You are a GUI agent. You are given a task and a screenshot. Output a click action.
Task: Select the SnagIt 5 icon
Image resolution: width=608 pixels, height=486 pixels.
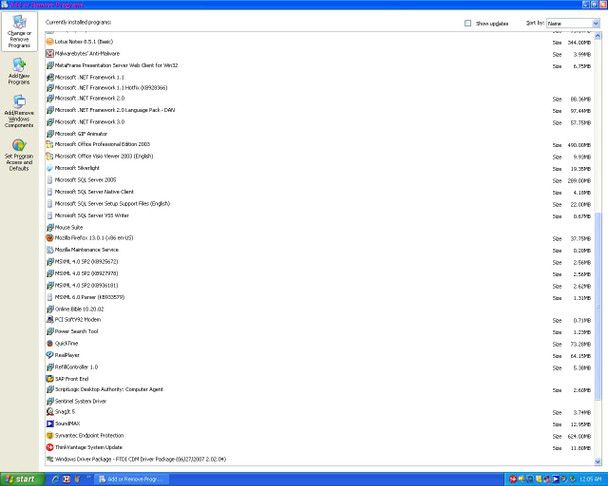(50, 412)
